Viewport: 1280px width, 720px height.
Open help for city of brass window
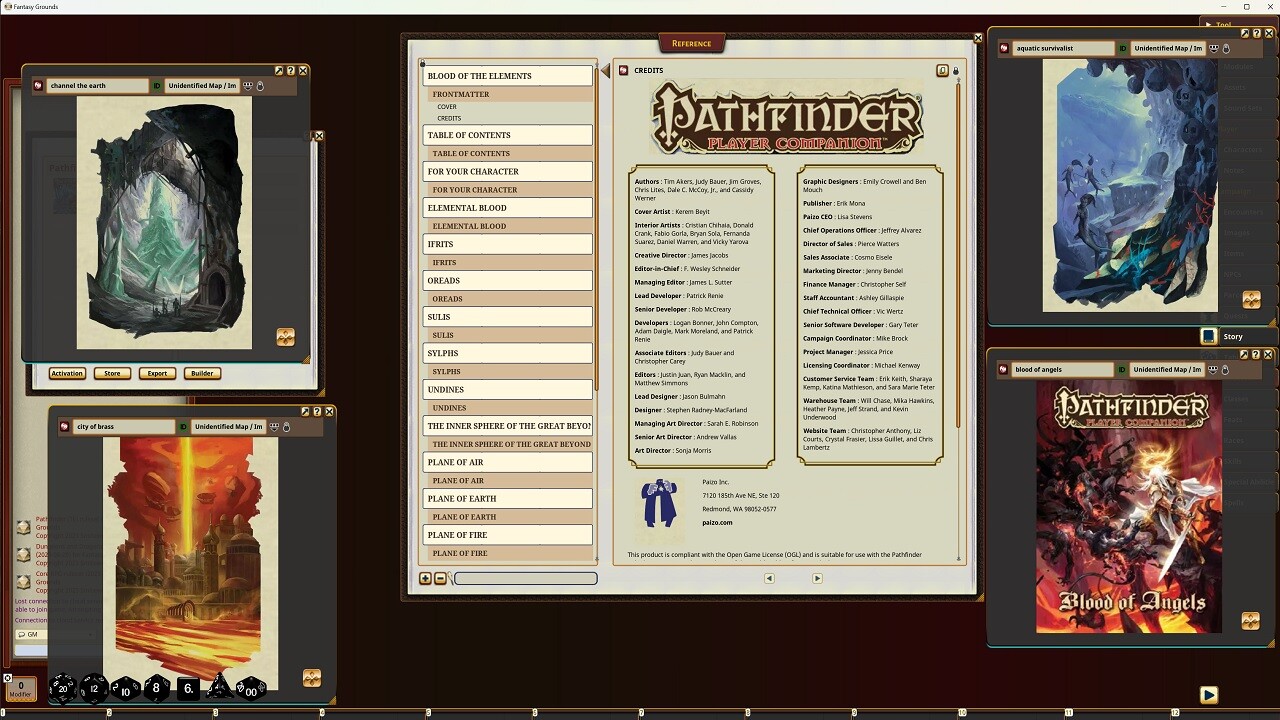[x=317, y=412]
